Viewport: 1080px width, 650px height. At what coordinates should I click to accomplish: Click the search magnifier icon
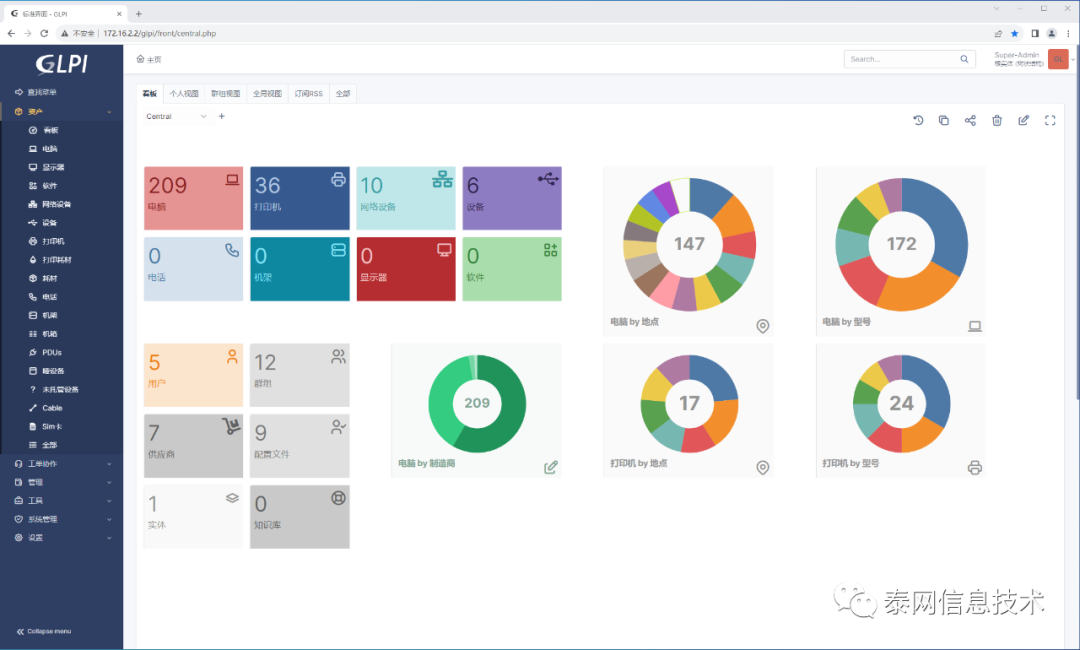tap(964, 59)
